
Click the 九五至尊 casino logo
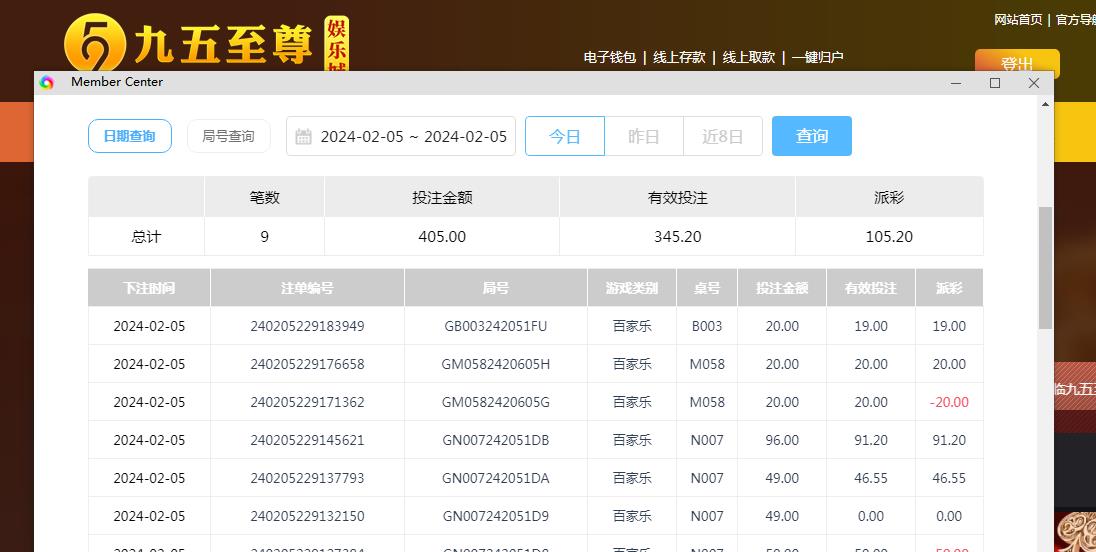tap(205, 43)
